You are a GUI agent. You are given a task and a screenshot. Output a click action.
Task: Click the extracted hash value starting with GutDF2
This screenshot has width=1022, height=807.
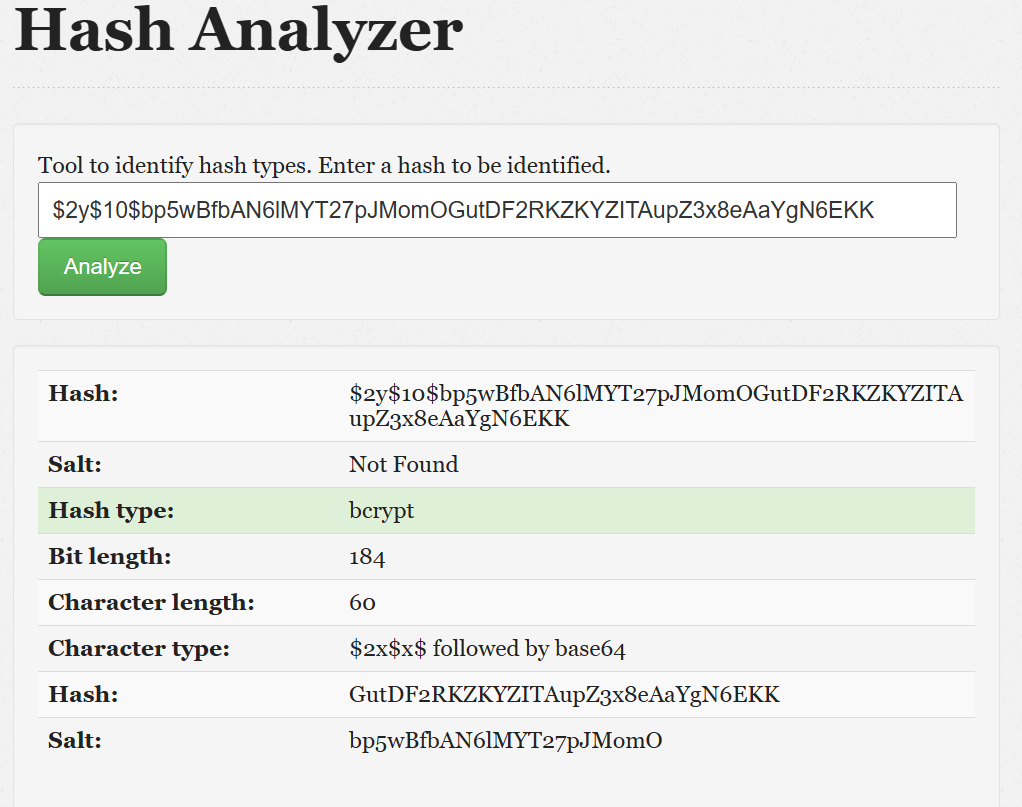point(564,694)
